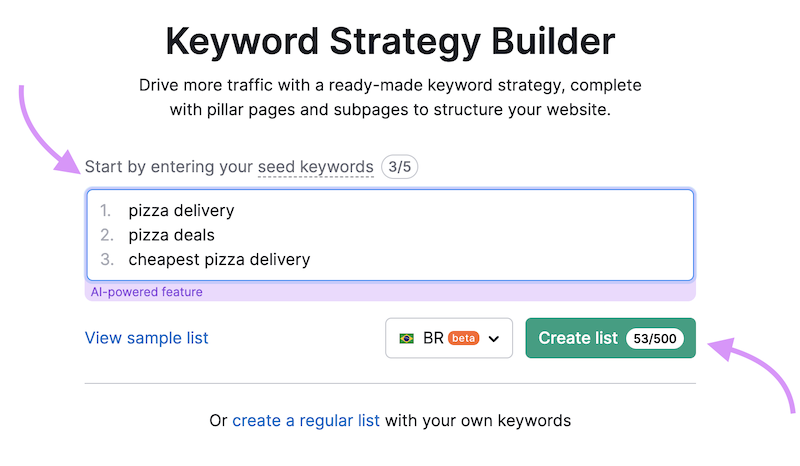Screen dimensions: 800x466
Task: Click the AI-powered feature label
Action: pos(146,292)
